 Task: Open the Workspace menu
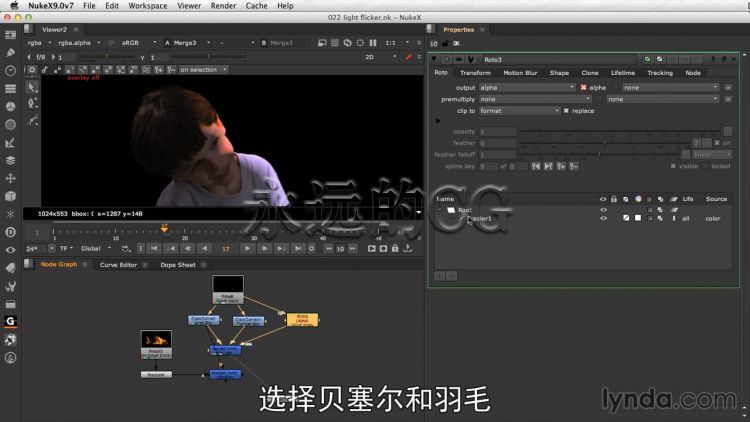pyautogui.click(x=148, y=6)
